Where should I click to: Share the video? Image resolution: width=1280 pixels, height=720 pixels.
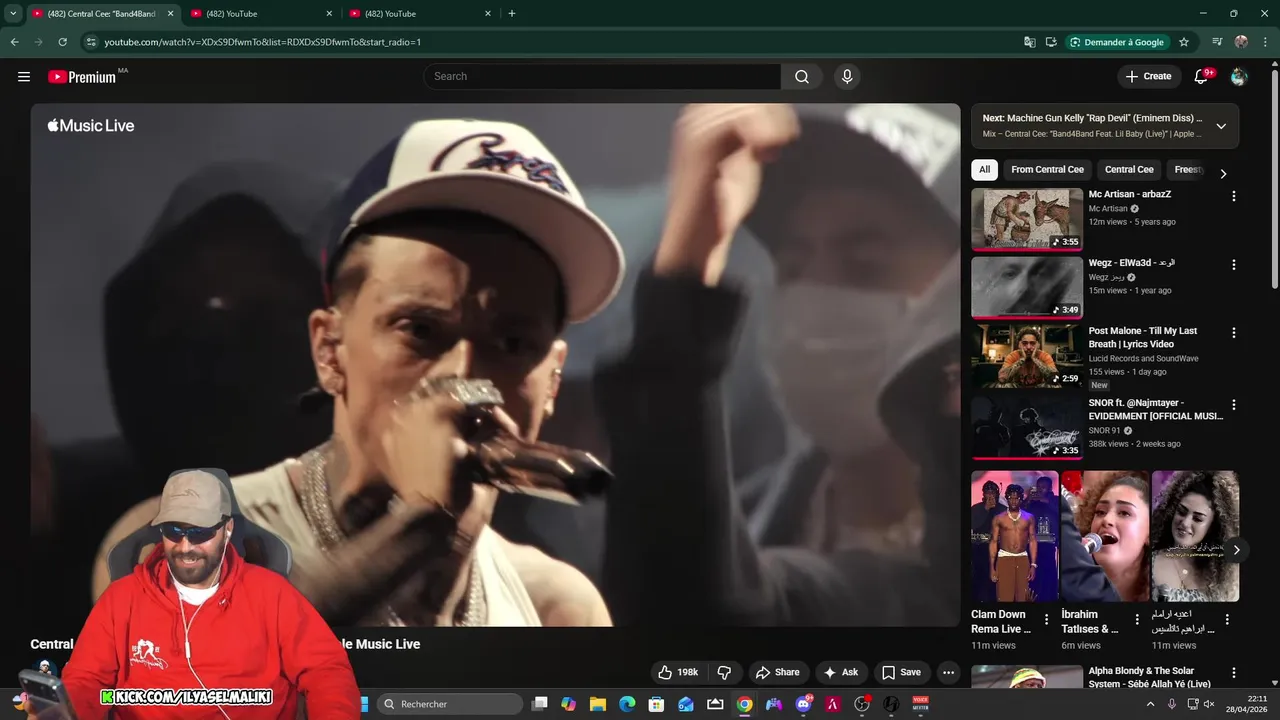tap(777, 672)
